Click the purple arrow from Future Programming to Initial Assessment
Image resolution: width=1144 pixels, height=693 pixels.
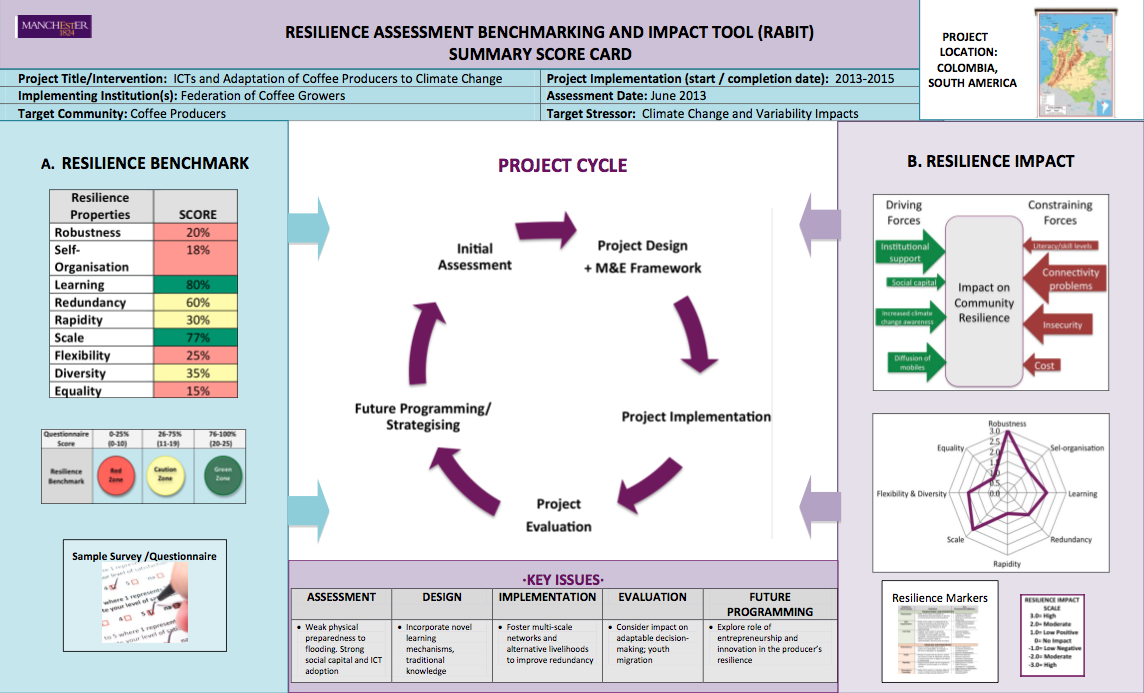click(x=426, y=343)
